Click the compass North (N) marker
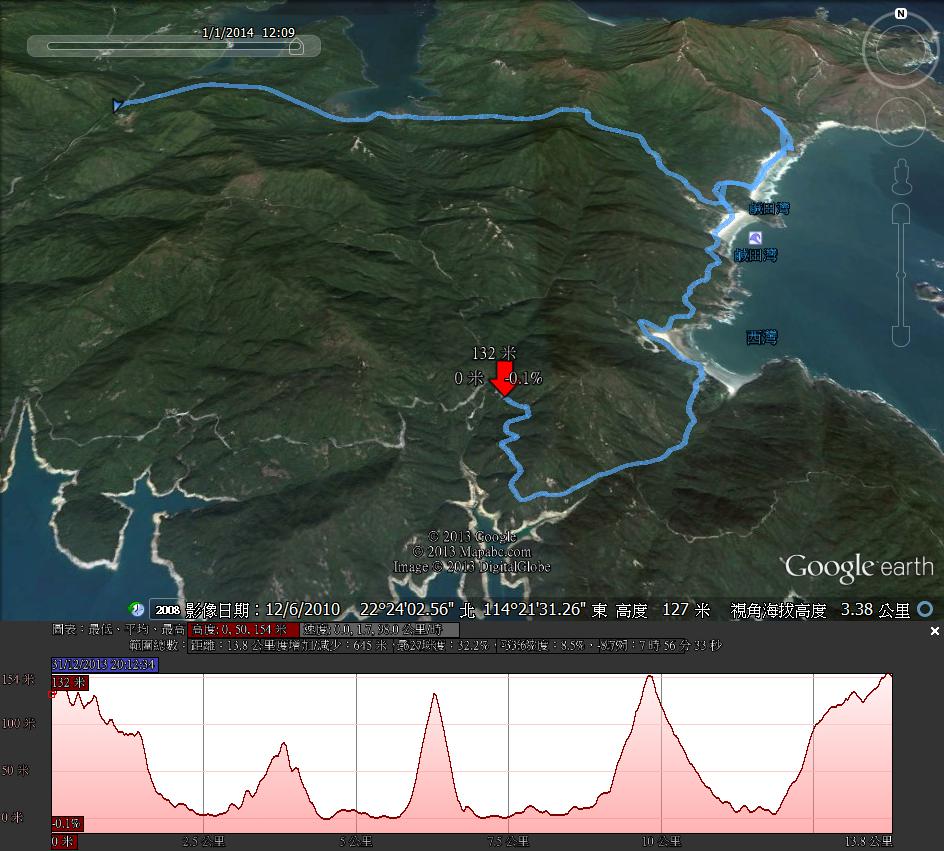Screen dimensions: 944x851 coord(901,13)
